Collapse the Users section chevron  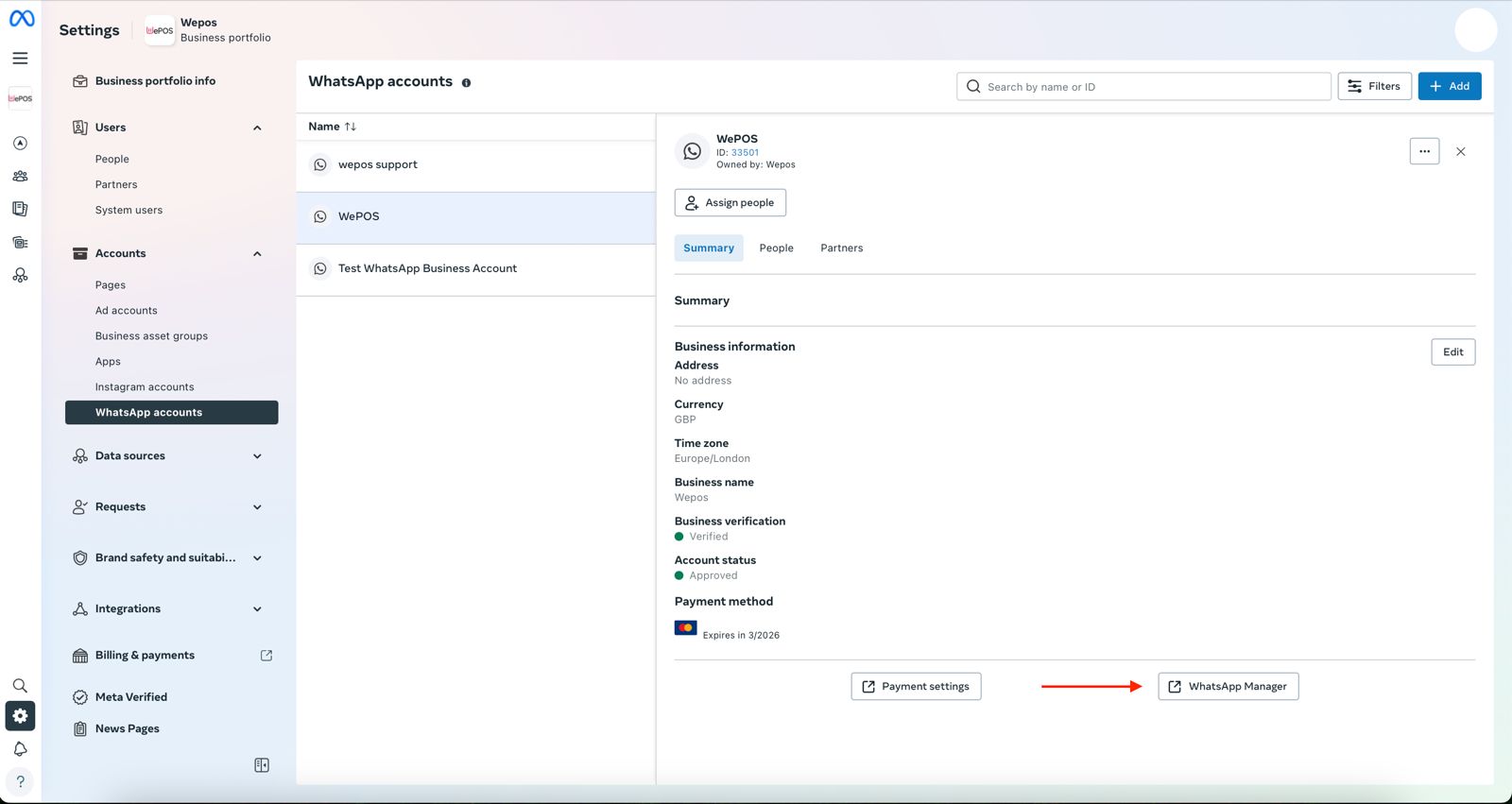coord(257,128)
